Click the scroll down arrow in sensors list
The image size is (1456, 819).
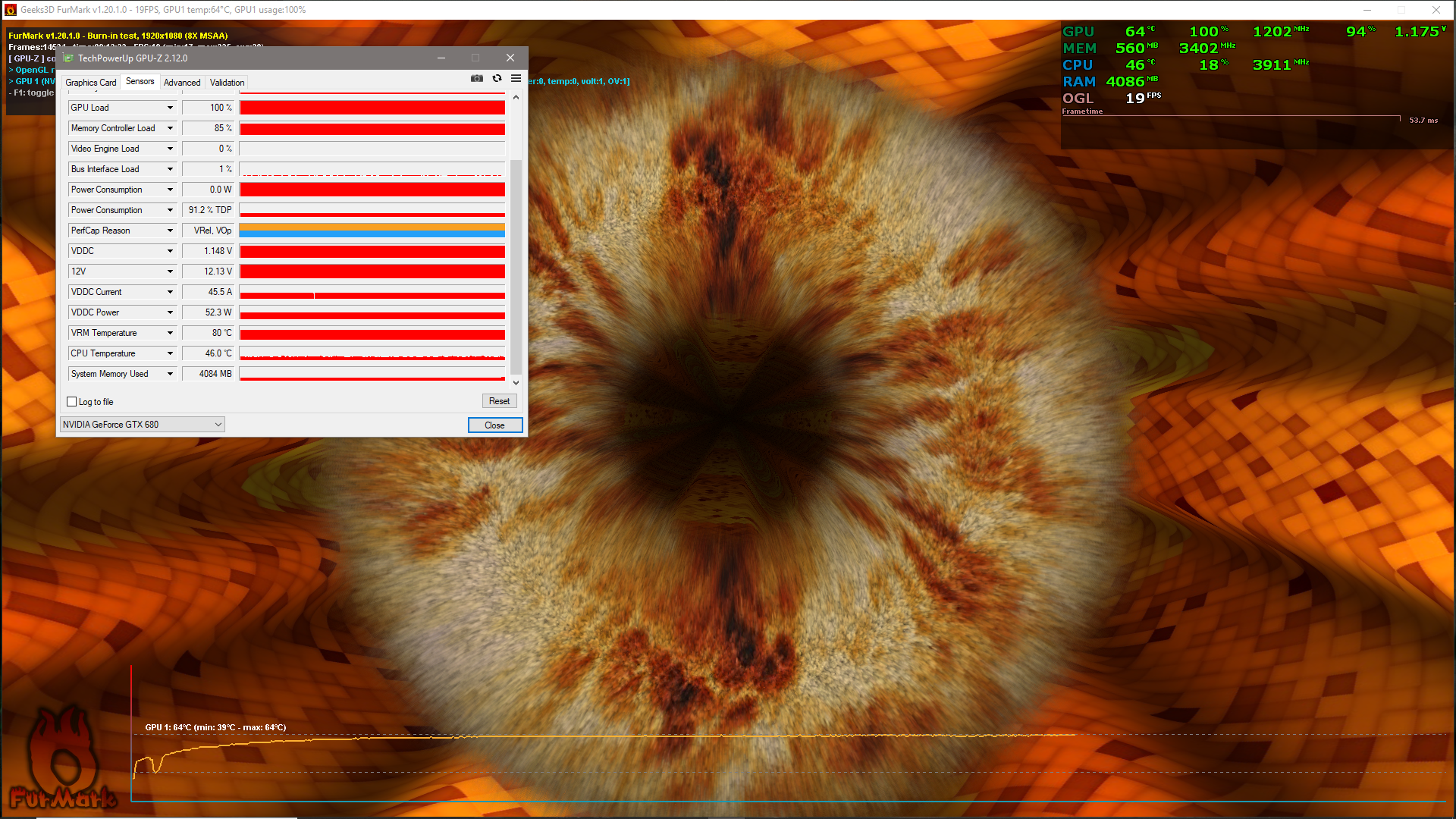coord(516,383)
